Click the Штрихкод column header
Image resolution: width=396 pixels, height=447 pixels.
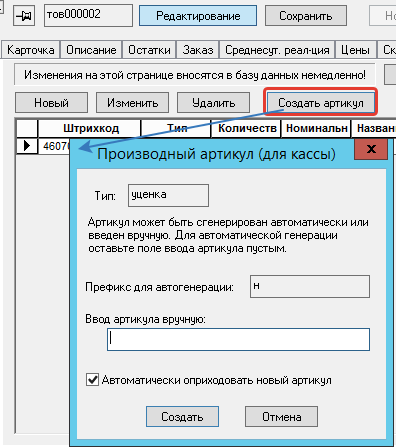coord(89,128)
